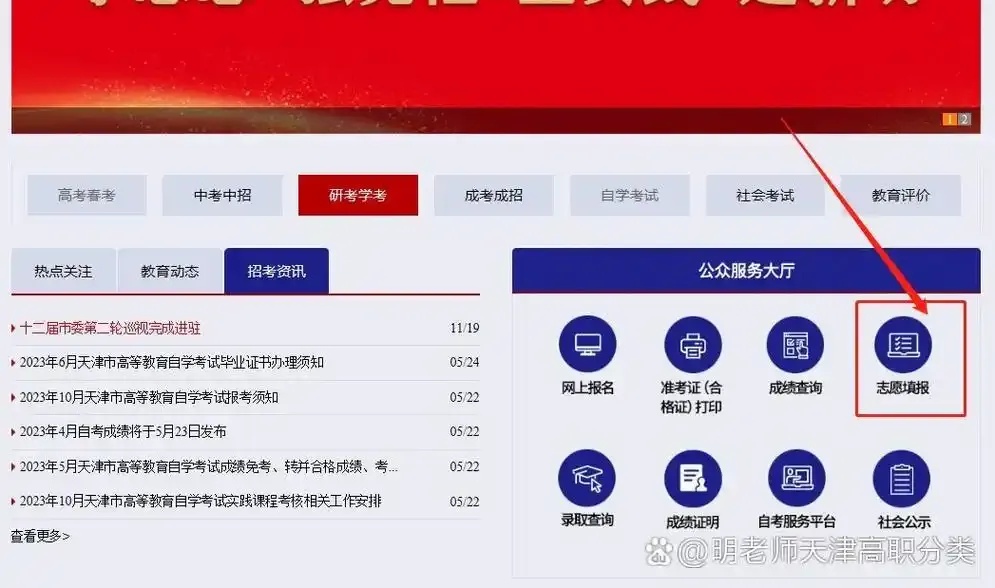This screenshot has width=995, height=588.
Task: Select the 教育评价 category tab
Action: coord(900,195)
